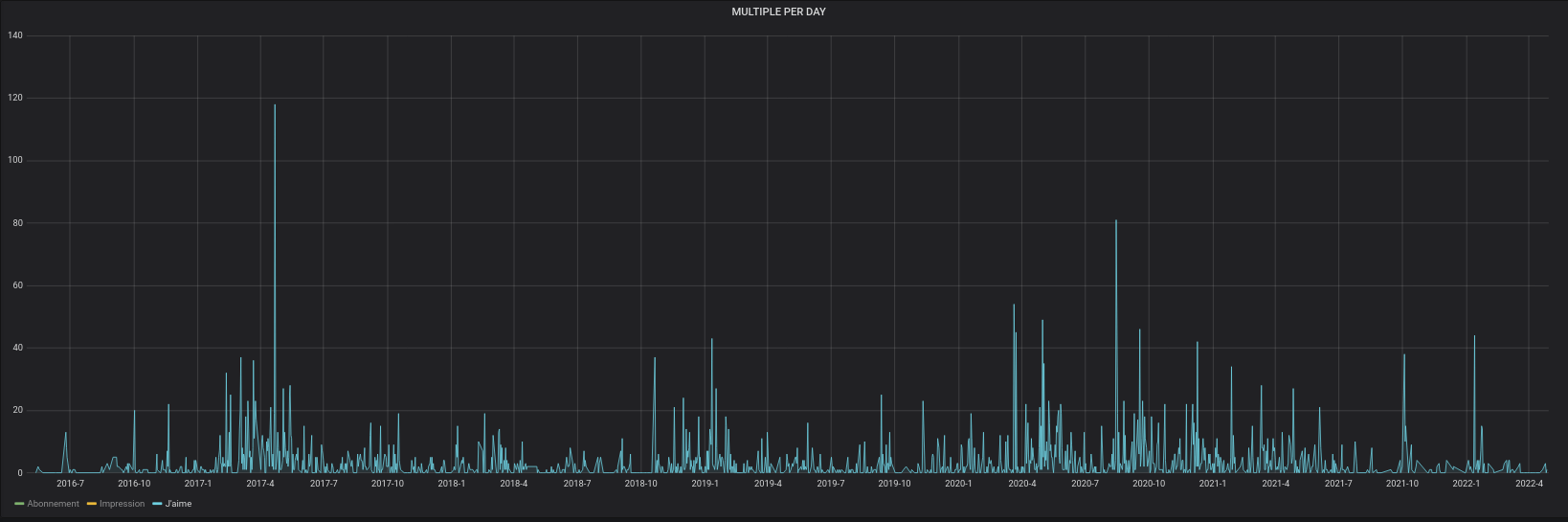Click the peak of the 81-value spike in 2020

point(1116,221)
